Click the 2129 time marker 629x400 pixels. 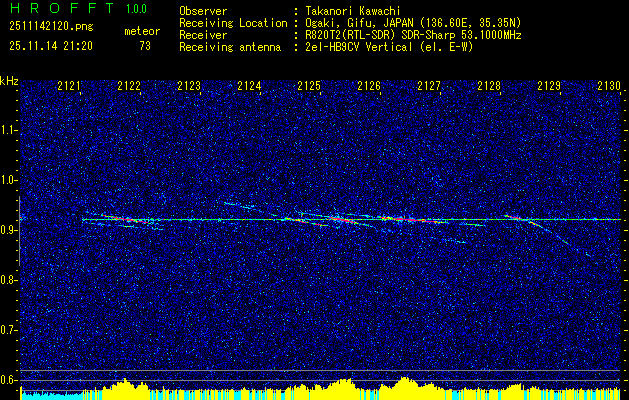click(x=549, y=86)
